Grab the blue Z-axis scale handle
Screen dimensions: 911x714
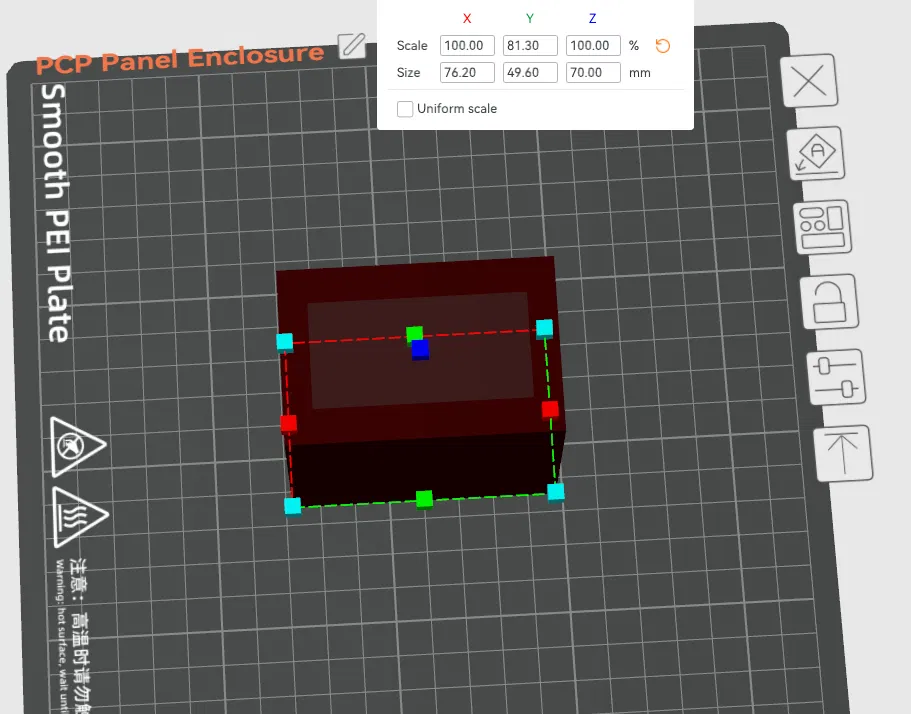[x=420, y=350]
